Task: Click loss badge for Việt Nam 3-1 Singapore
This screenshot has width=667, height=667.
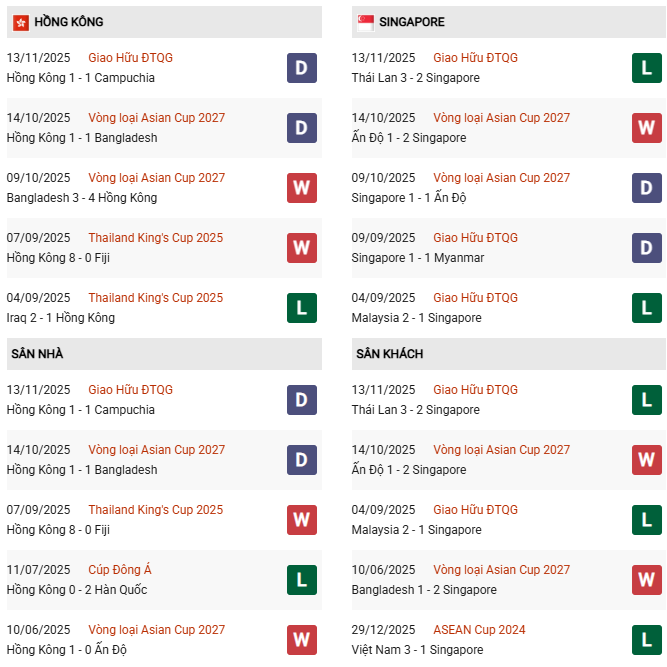Action: point(646,640)
